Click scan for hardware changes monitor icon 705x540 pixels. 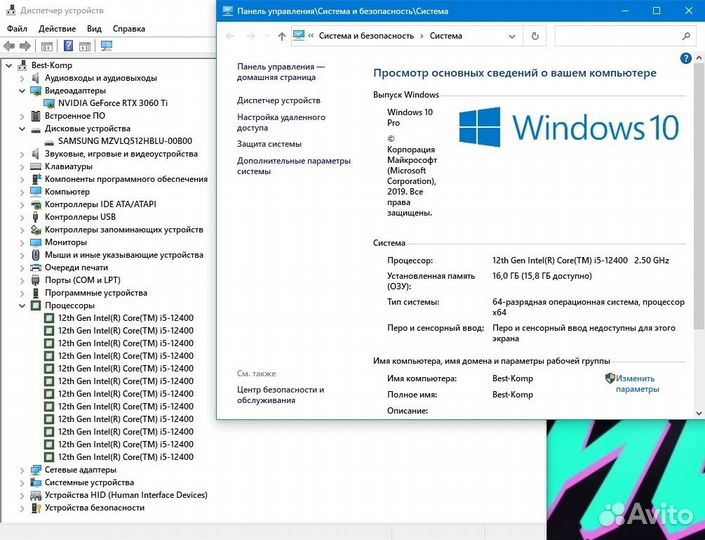[107, 46]
